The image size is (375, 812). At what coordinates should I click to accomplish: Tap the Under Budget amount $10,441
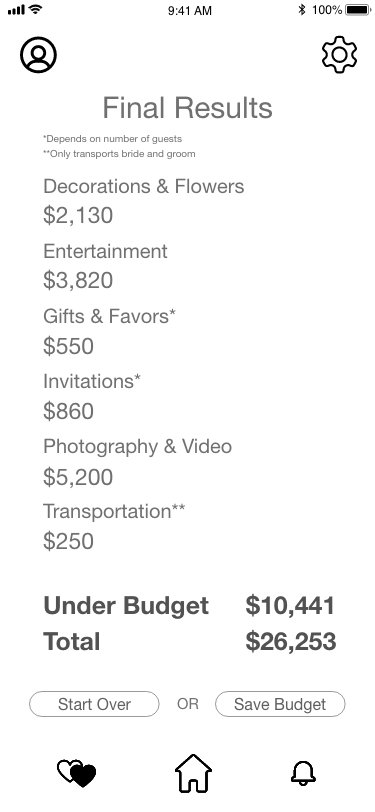point(290,606)
